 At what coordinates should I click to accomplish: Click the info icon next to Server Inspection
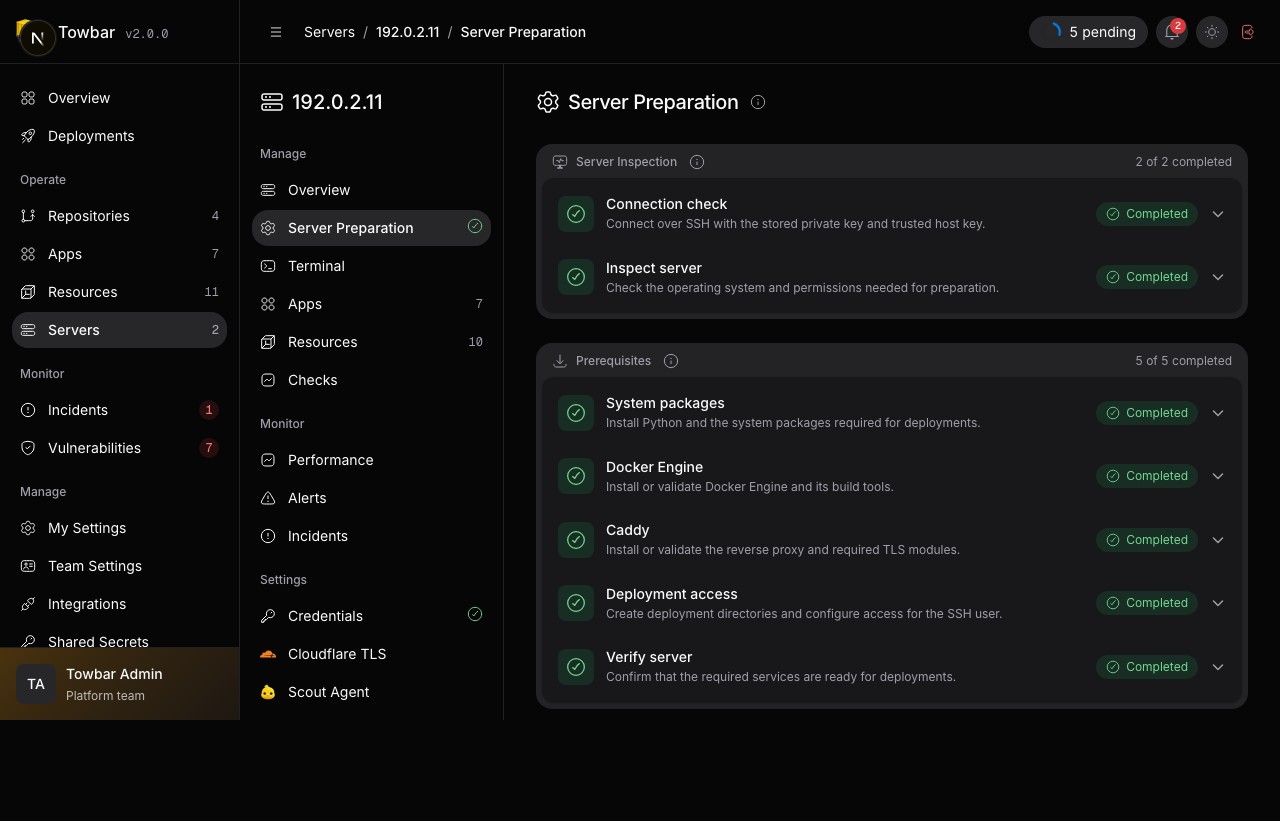697,162
